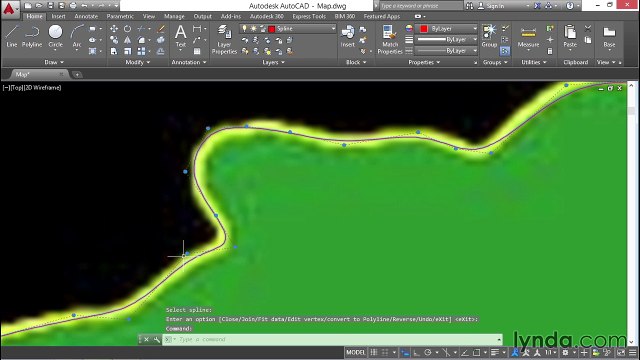The height and width of the screenshot is (360, 640).
Task: Click the 2D Wireframe visual style control
Action: [x=43, y=87]
